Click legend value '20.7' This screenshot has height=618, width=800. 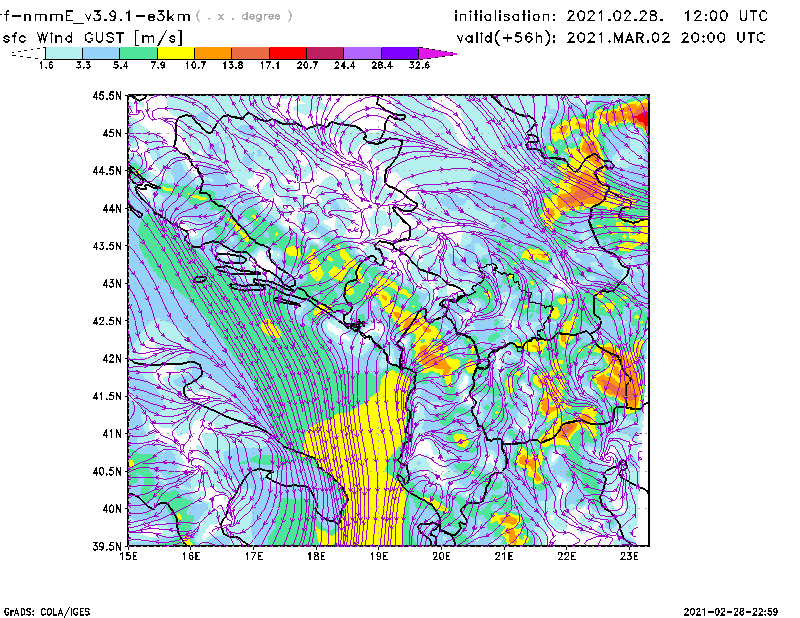(x=307, y=65)
